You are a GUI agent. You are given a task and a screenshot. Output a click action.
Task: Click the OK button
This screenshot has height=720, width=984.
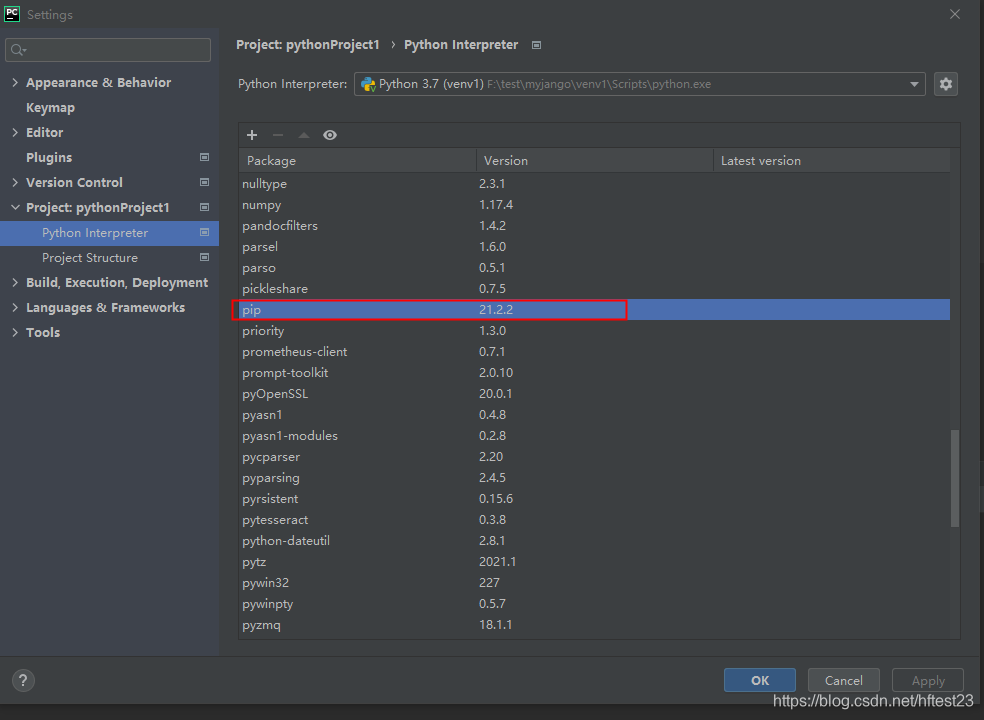coord(759,680)
